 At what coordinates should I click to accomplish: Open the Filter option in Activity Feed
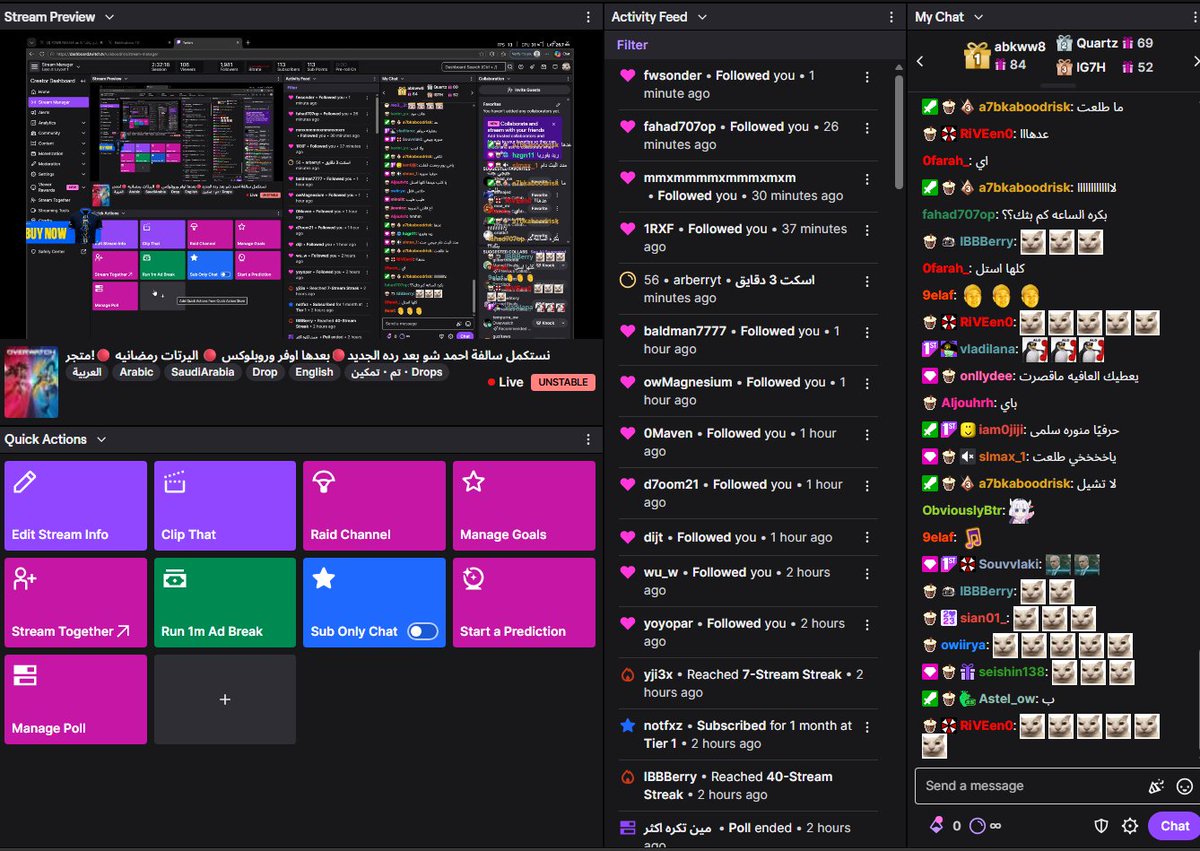coord(632,45)
